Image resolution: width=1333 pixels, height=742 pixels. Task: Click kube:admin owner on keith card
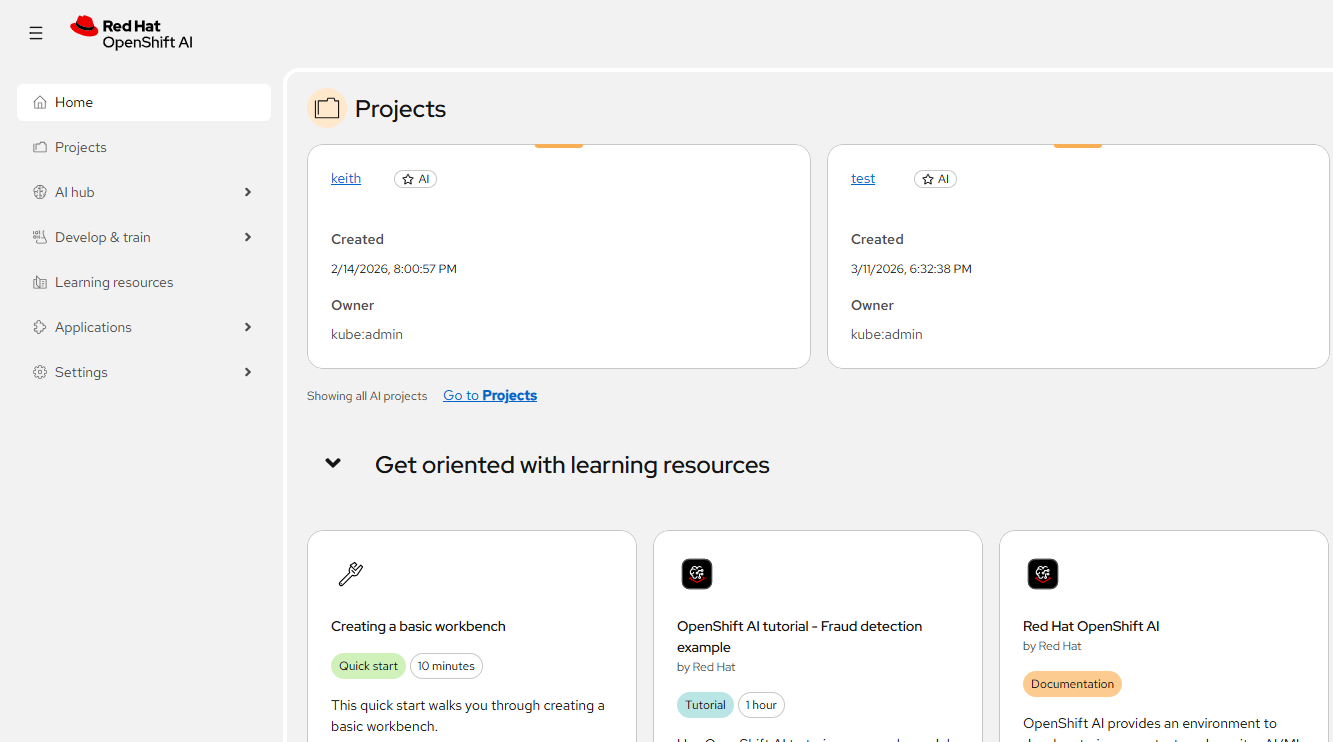(x=367, y=335)
